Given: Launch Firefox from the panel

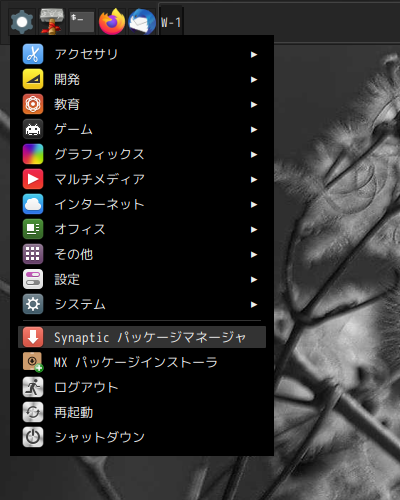Looking at the screenshot, I should 112,22.
